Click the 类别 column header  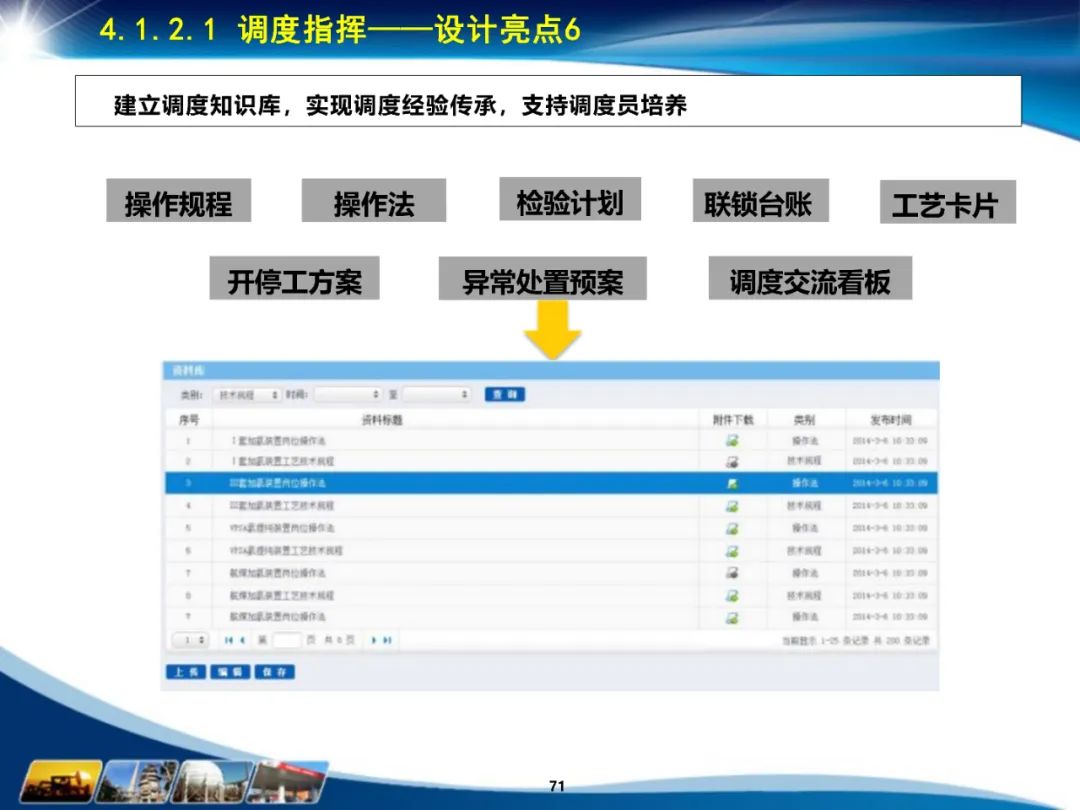[804, 419]
